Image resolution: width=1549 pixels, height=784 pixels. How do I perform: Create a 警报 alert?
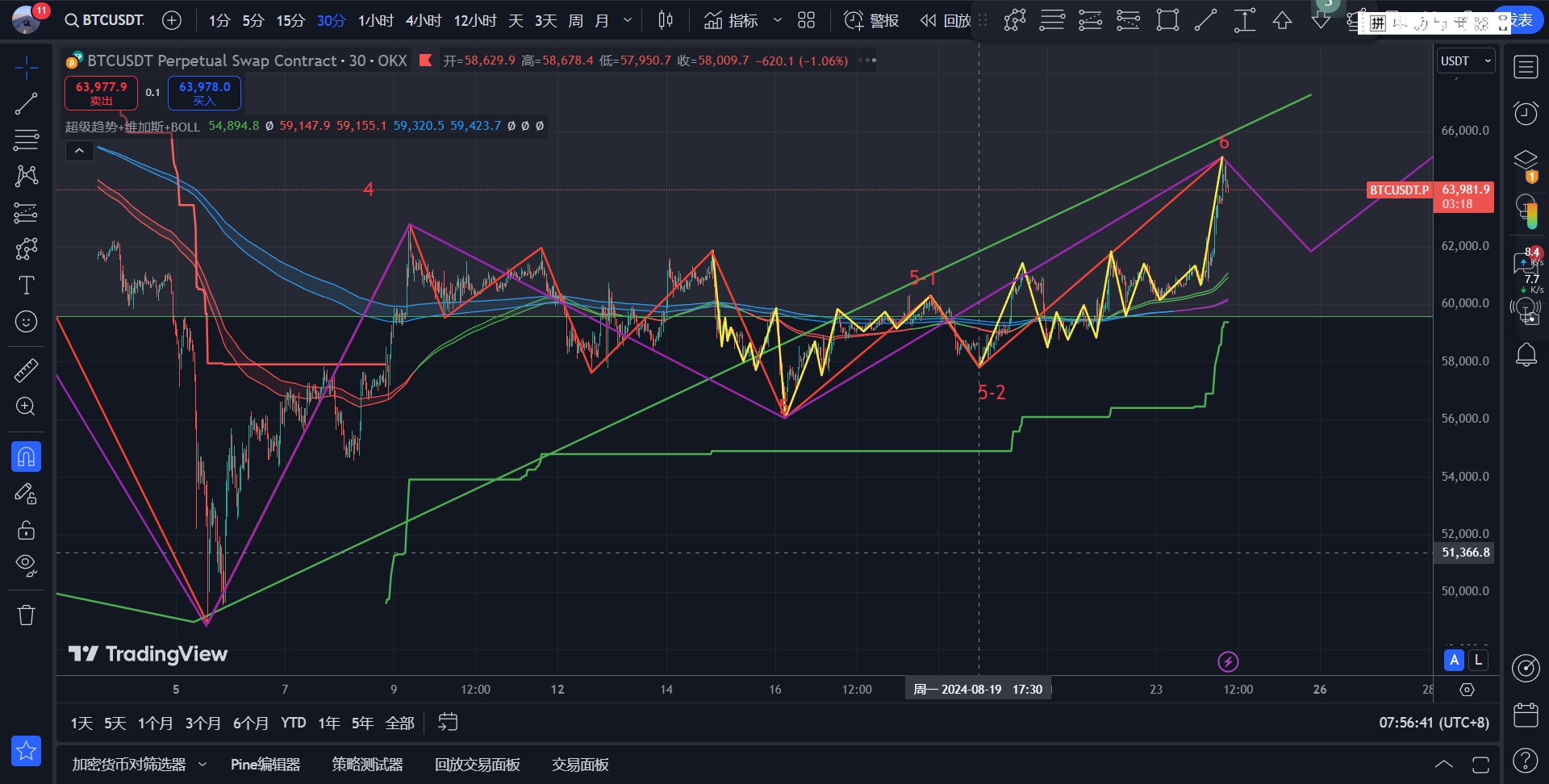point(871,20)
